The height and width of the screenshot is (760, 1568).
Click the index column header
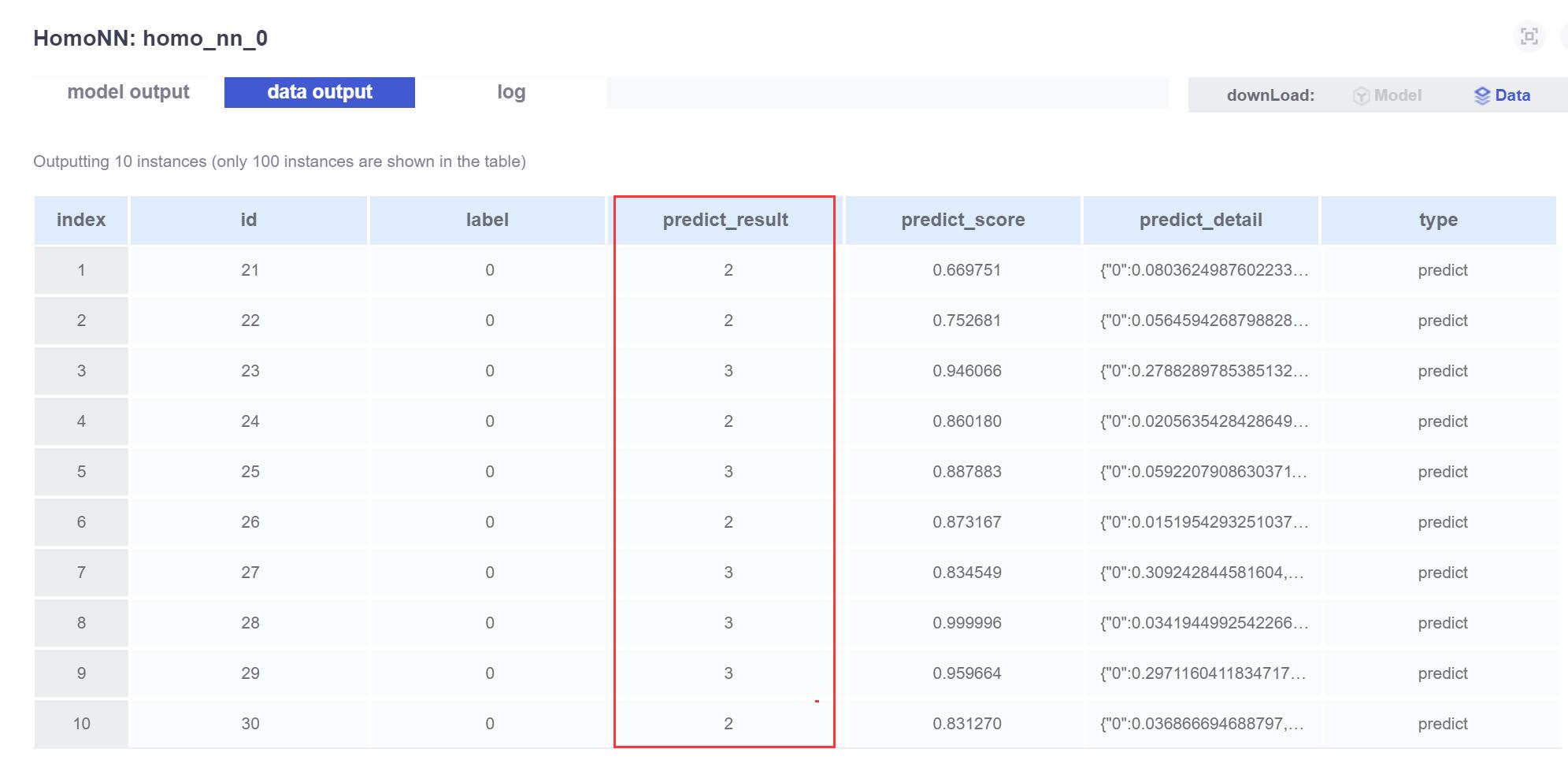coord(81,221)
